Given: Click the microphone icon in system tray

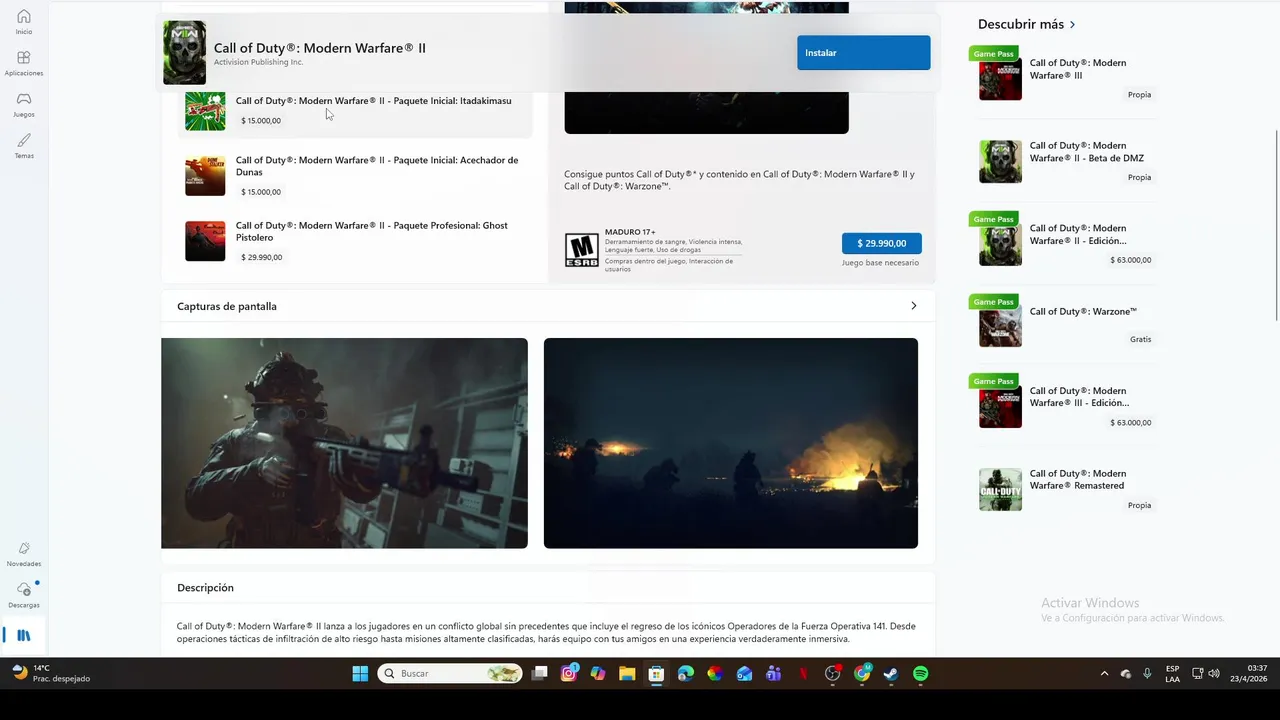Looking at the screenshot, I should point(1147,674).
